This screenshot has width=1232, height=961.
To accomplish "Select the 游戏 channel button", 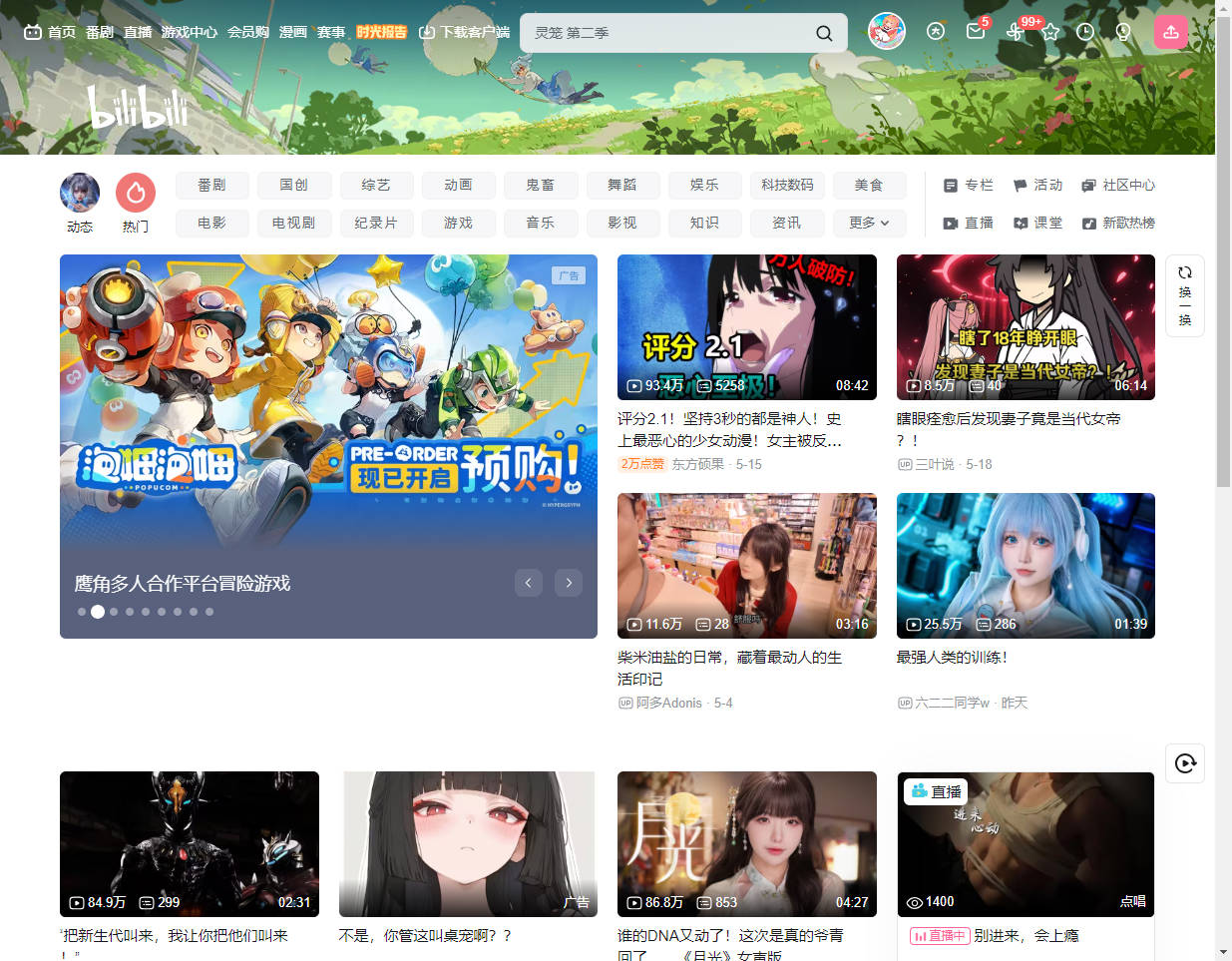I will tap(459, 224).
